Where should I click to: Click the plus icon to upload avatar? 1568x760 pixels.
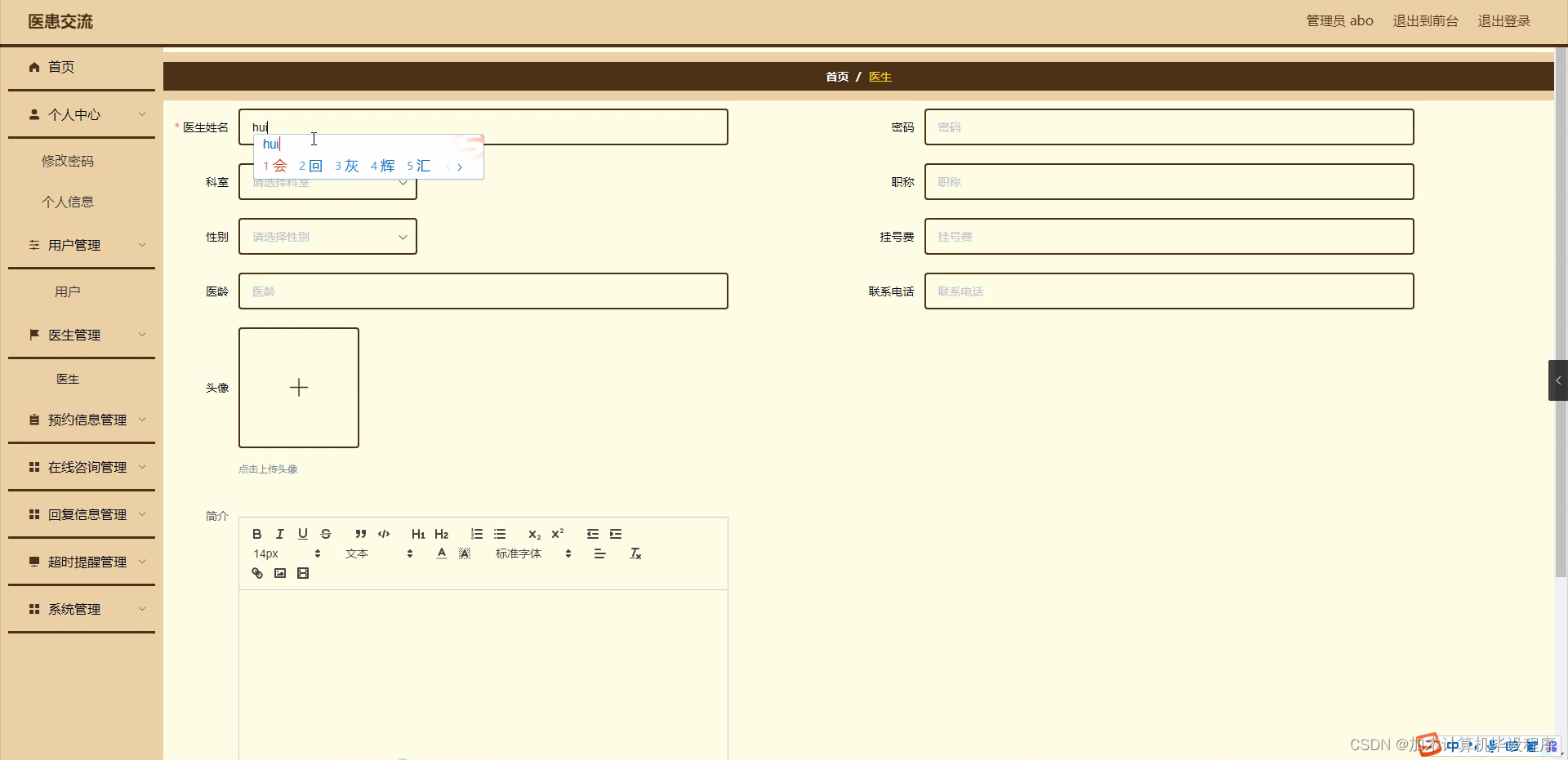(299, 388)
